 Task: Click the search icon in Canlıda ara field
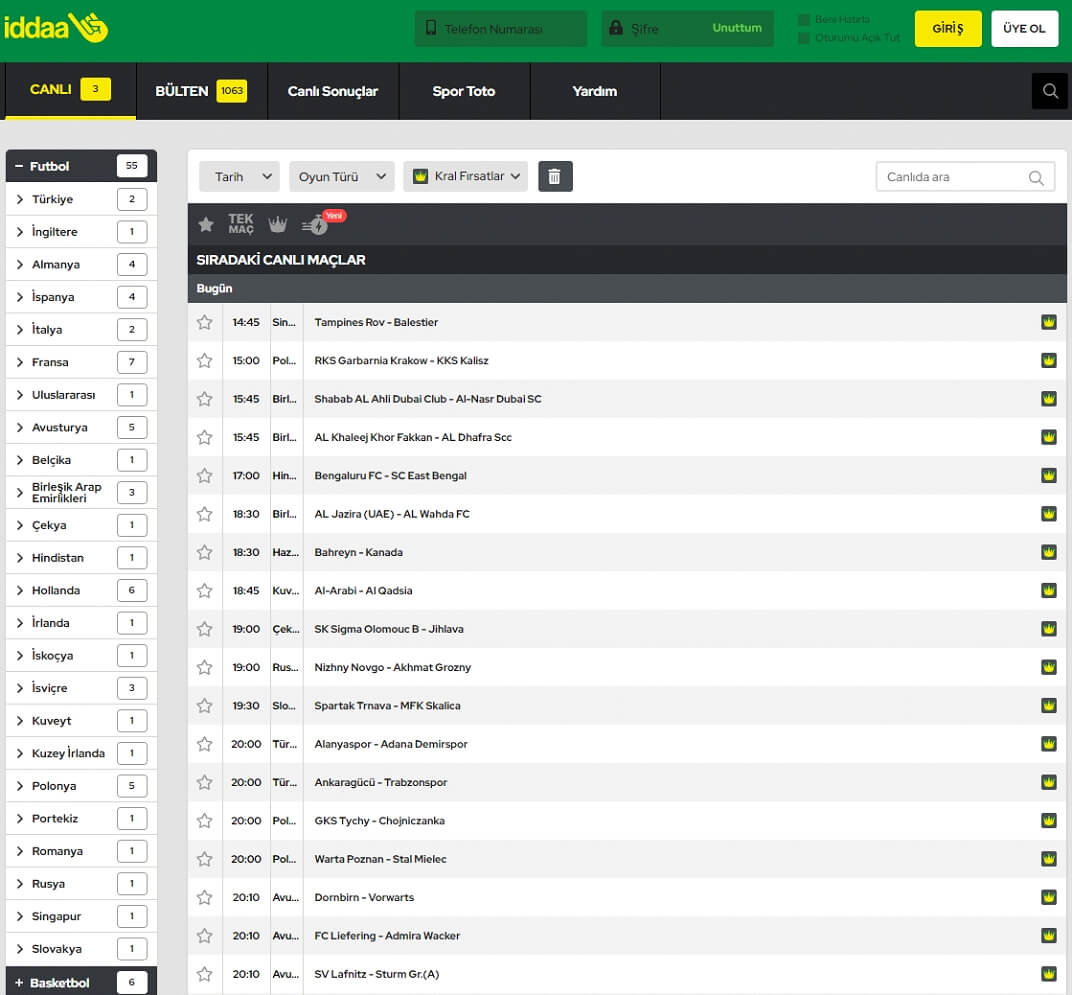click(1036, 178)
